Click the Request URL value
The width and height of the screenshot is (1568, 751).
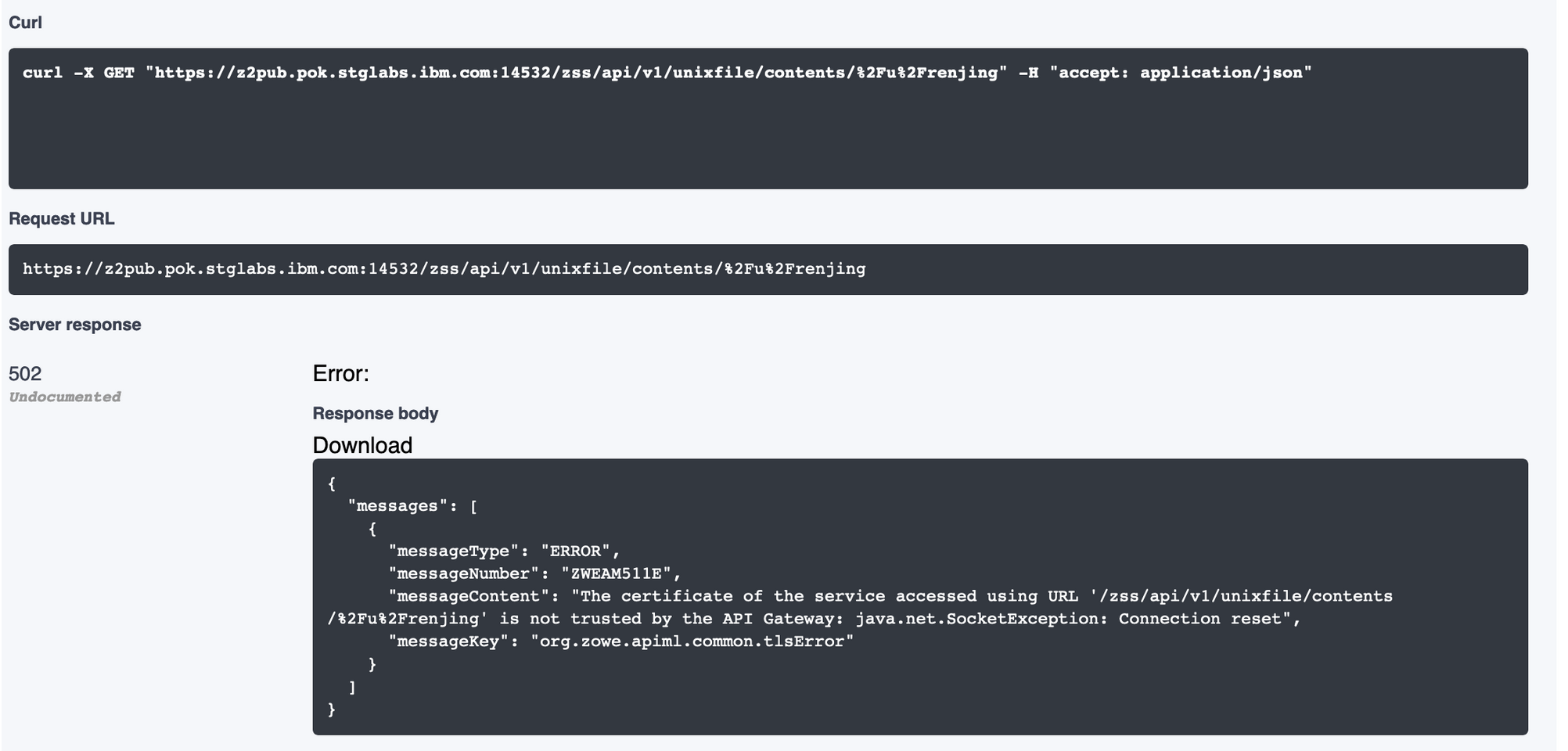click(x=444, y=268)
